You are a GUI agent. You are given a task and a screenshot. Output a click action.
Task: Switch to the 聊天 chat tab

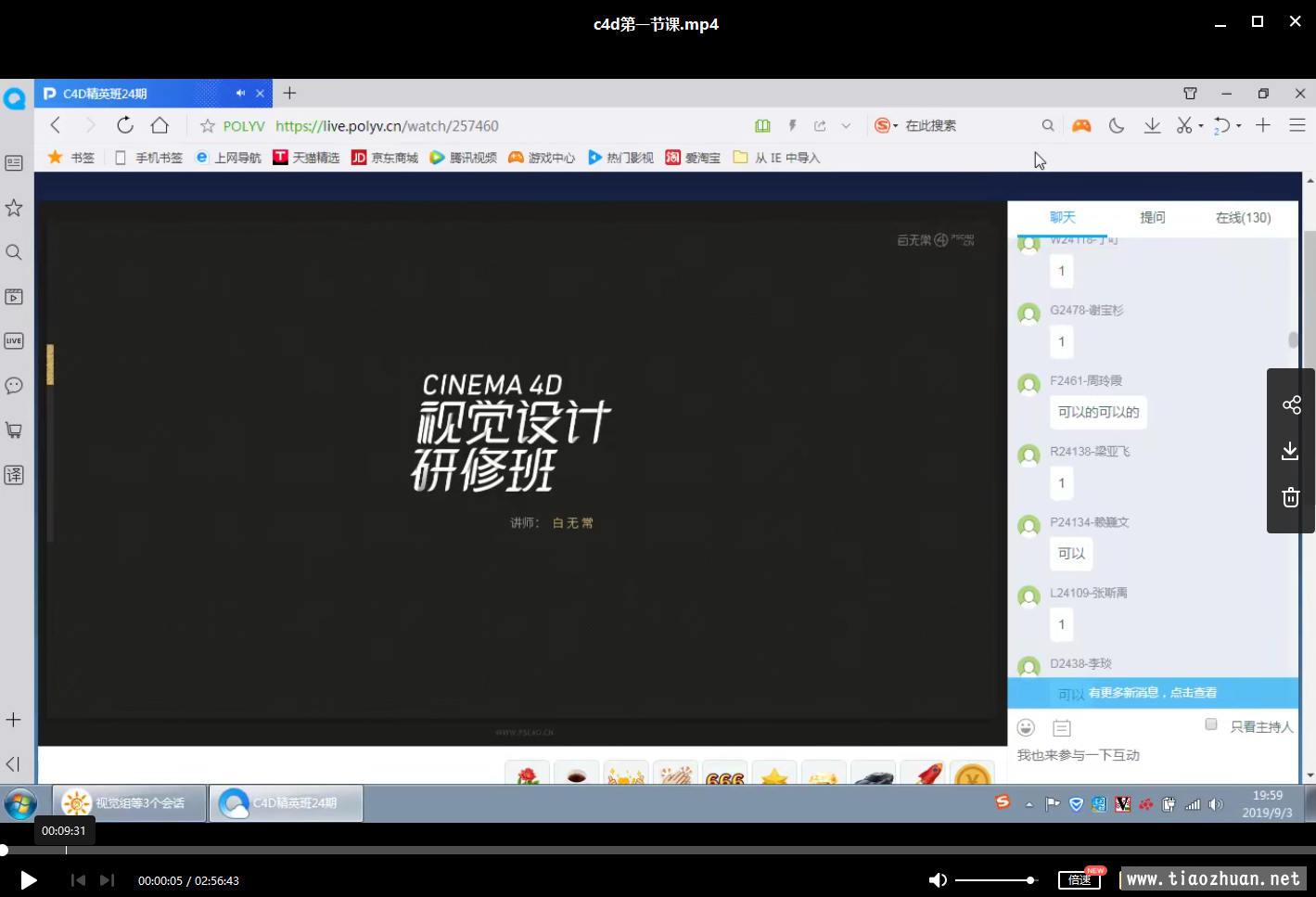coord(1062,217)
